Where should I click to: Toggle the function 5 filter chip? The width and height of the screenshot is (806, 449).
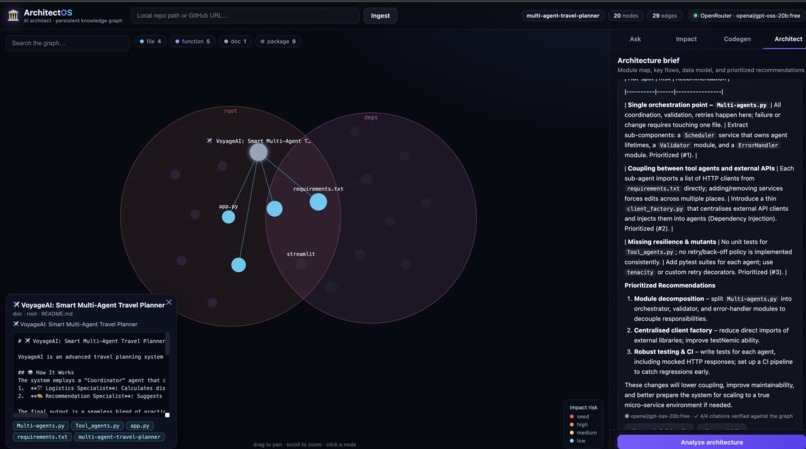[192, 41]
